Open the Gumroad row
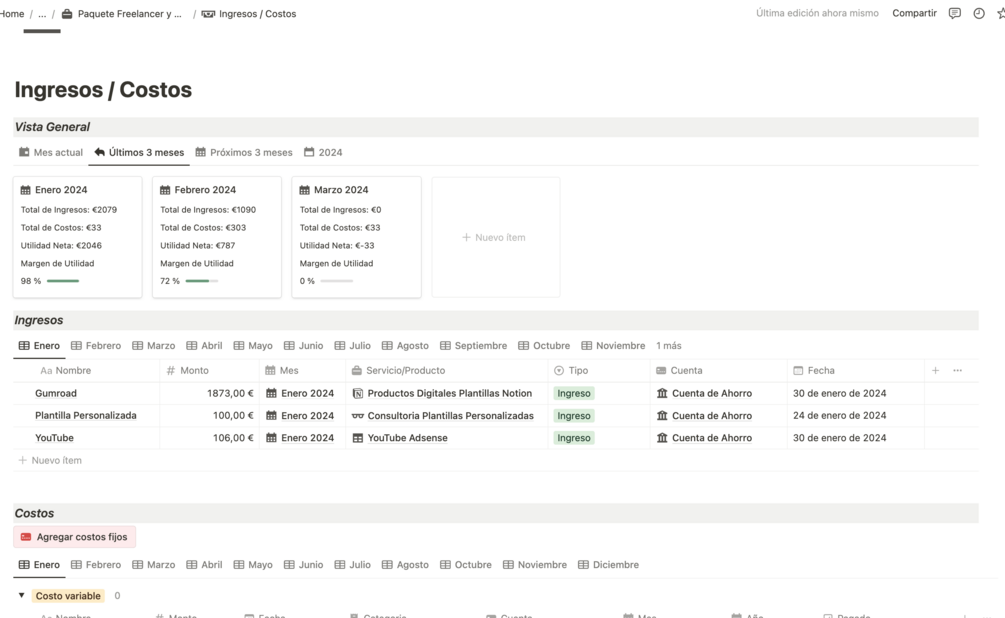Image resolution: width=1005 pixels, height=618 pixels. click(x=56, y=394)
